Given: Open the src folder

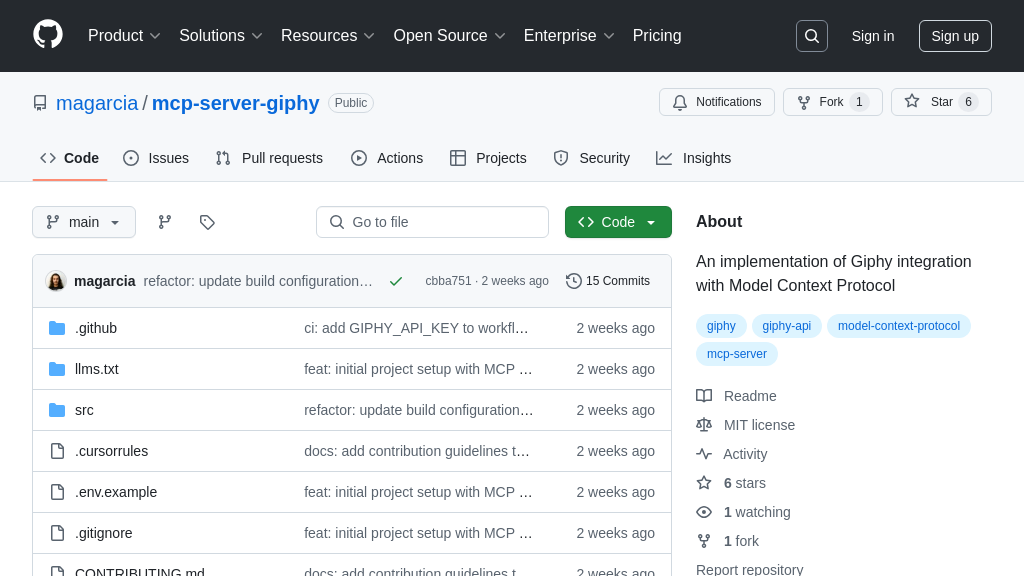Looking at the screenshot, I should (84, 410).
